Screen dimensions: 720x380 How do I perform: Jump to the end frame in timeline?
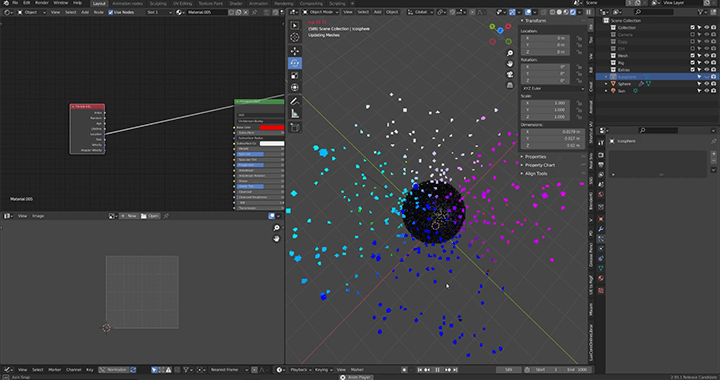click(x=455, y=369)
